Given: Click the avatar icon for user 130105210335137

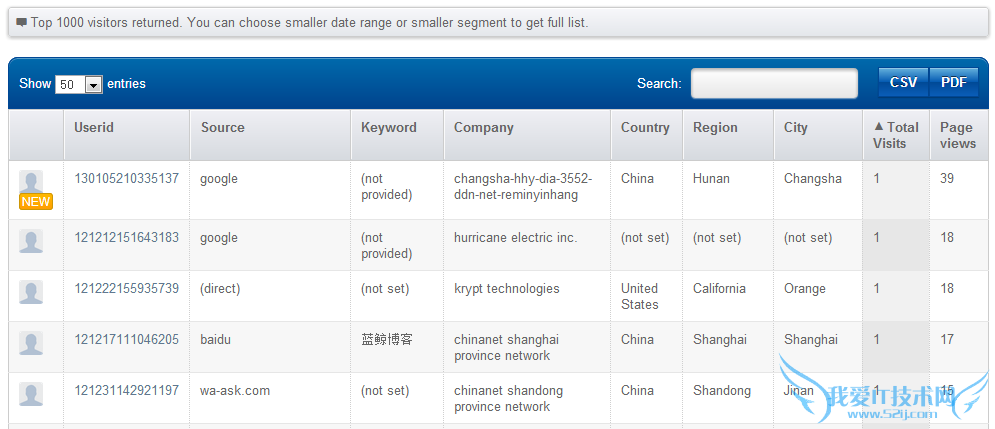Looking at the screenshot, I should click(32, 182).
